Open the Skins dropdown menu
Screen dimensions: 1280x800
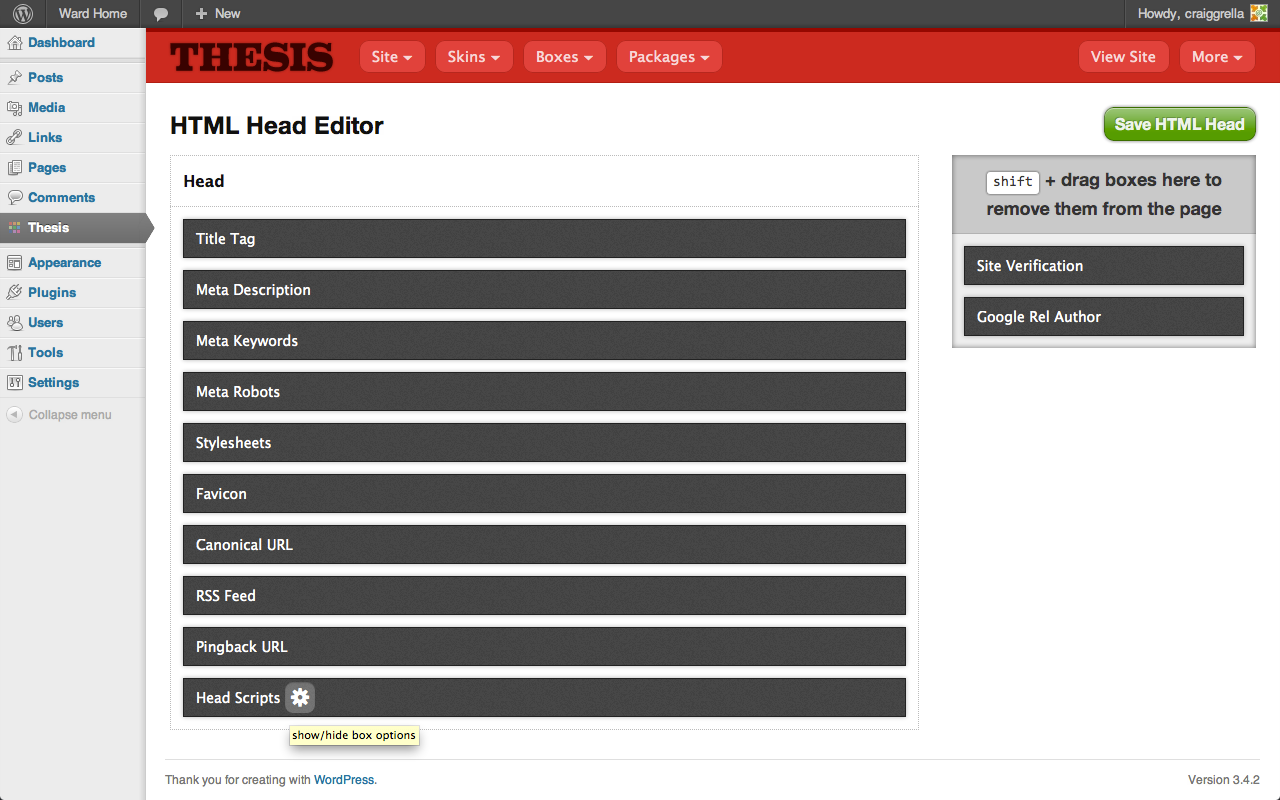coord(474,57)
